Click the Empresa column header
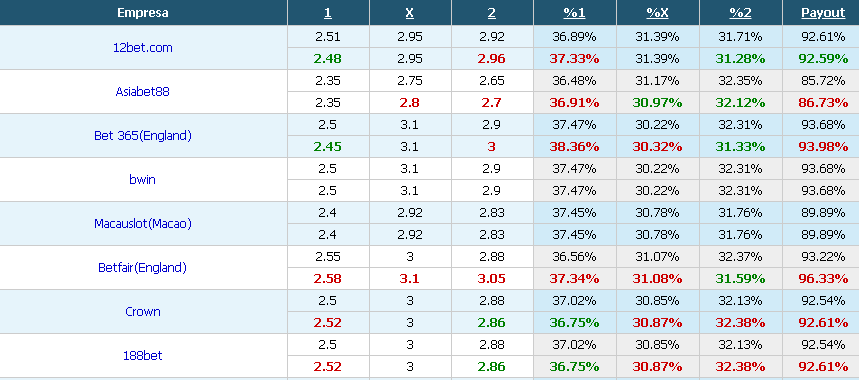The width and height of the screenshot is (859, 380). pyautogui.click(x=142, y=13)
